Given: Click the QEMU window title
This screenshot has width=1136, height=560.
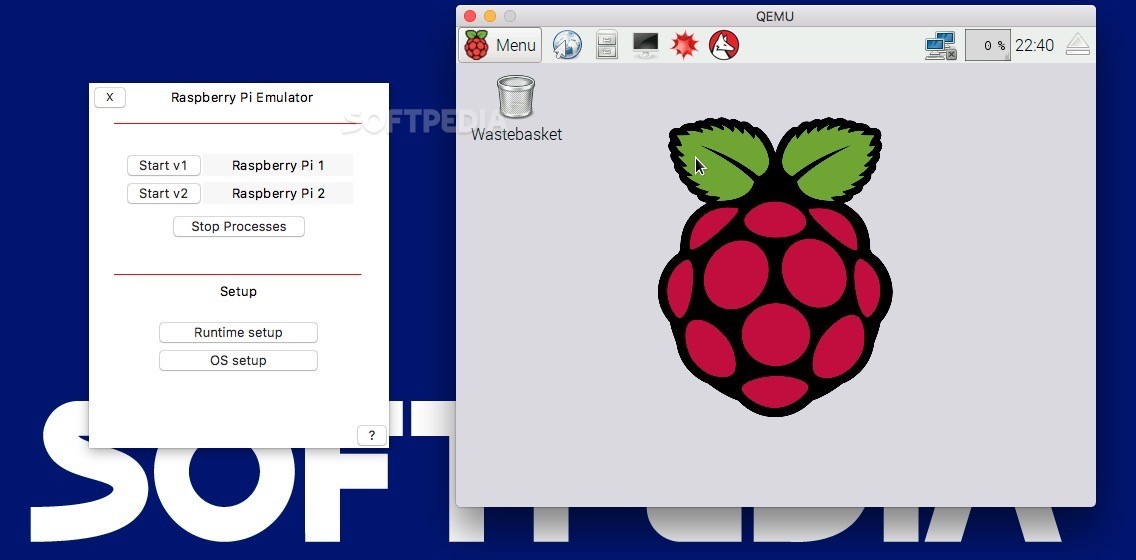Looking at the screenshot, I should tap(776, 16).
